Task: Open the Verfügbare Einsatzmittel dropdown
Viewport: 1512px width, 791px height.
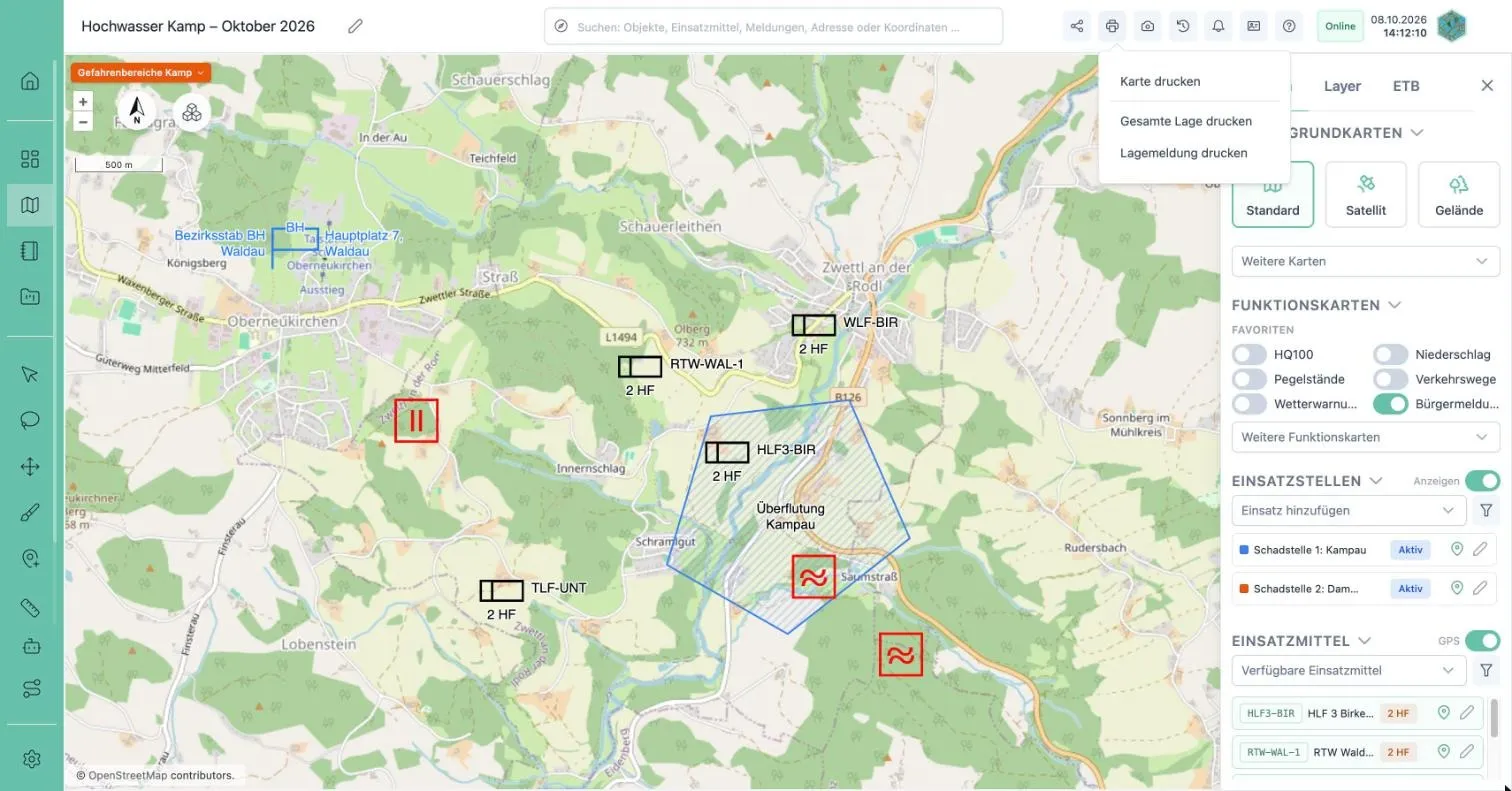Action: [x=1349, y=670]
